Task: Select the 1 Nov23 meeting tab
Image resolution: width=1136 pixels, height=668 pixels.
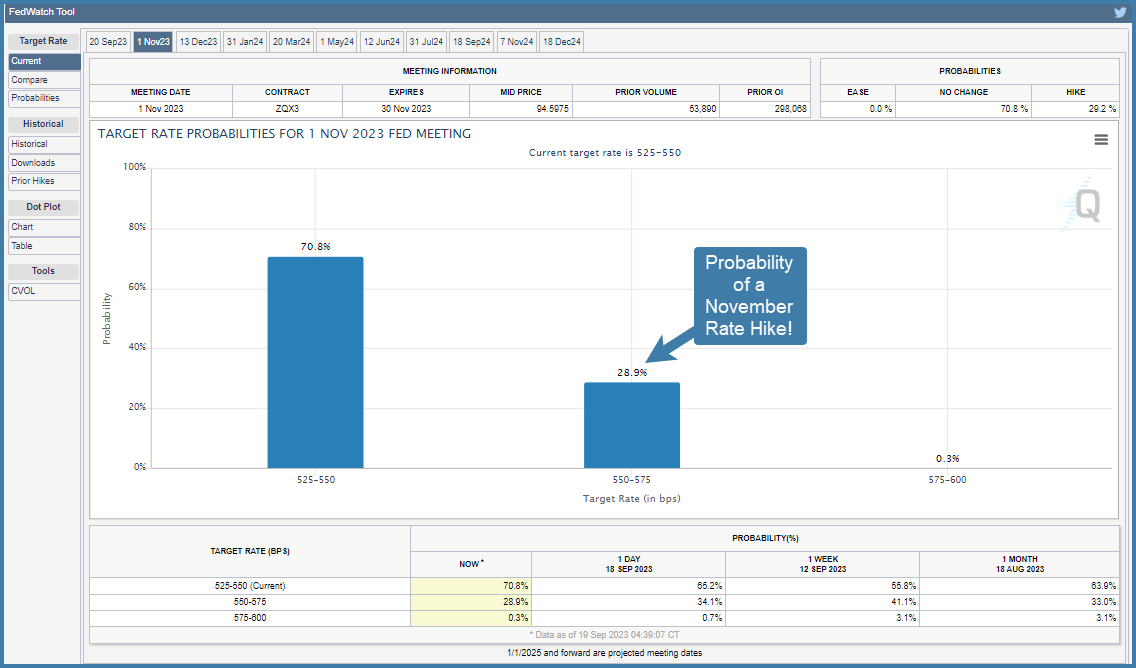Action: click(x=154, y=42)
